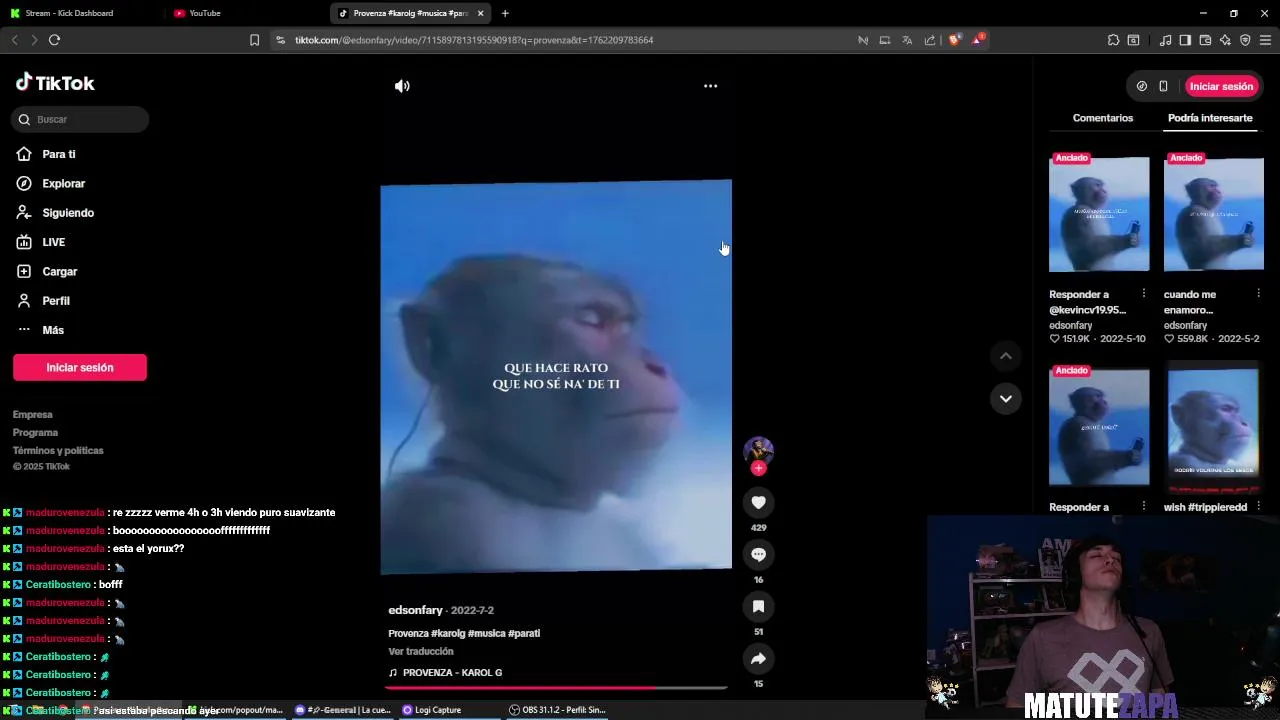Open the Brave Shields lion icon
This screenshot has width=1280, height=720.
coord(954,40)
